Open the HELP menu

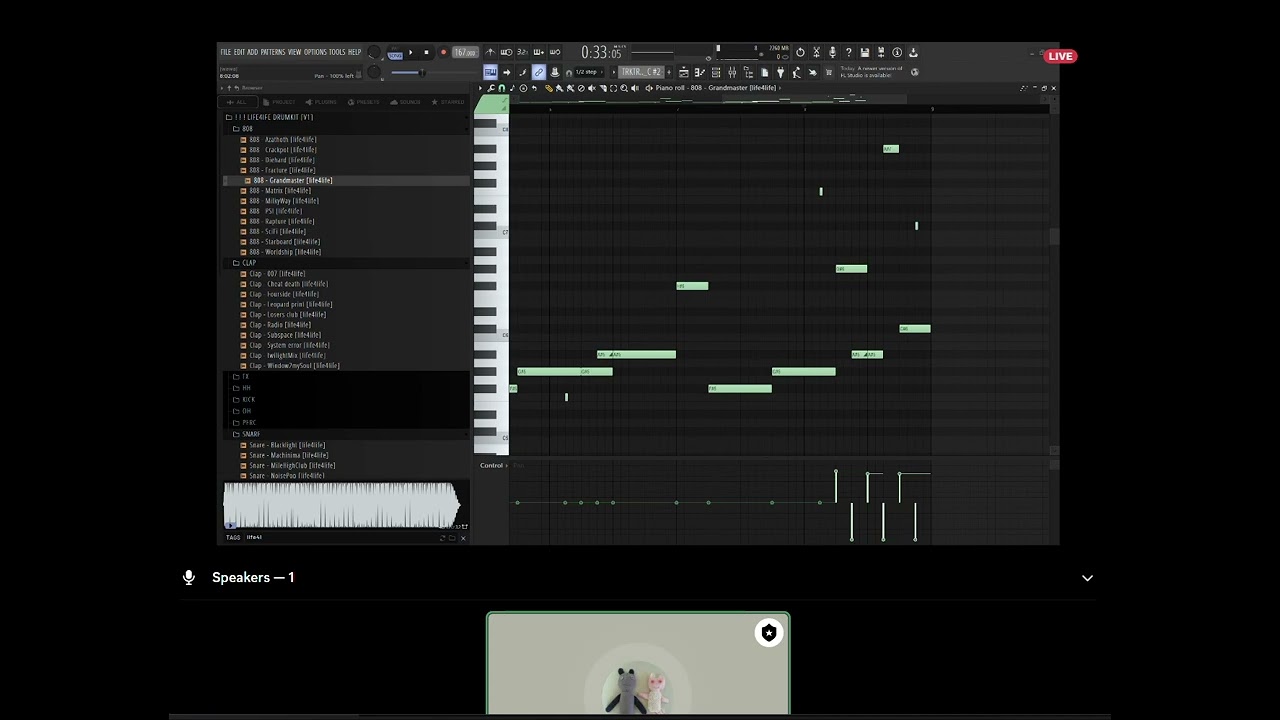[x=354, y=52]
